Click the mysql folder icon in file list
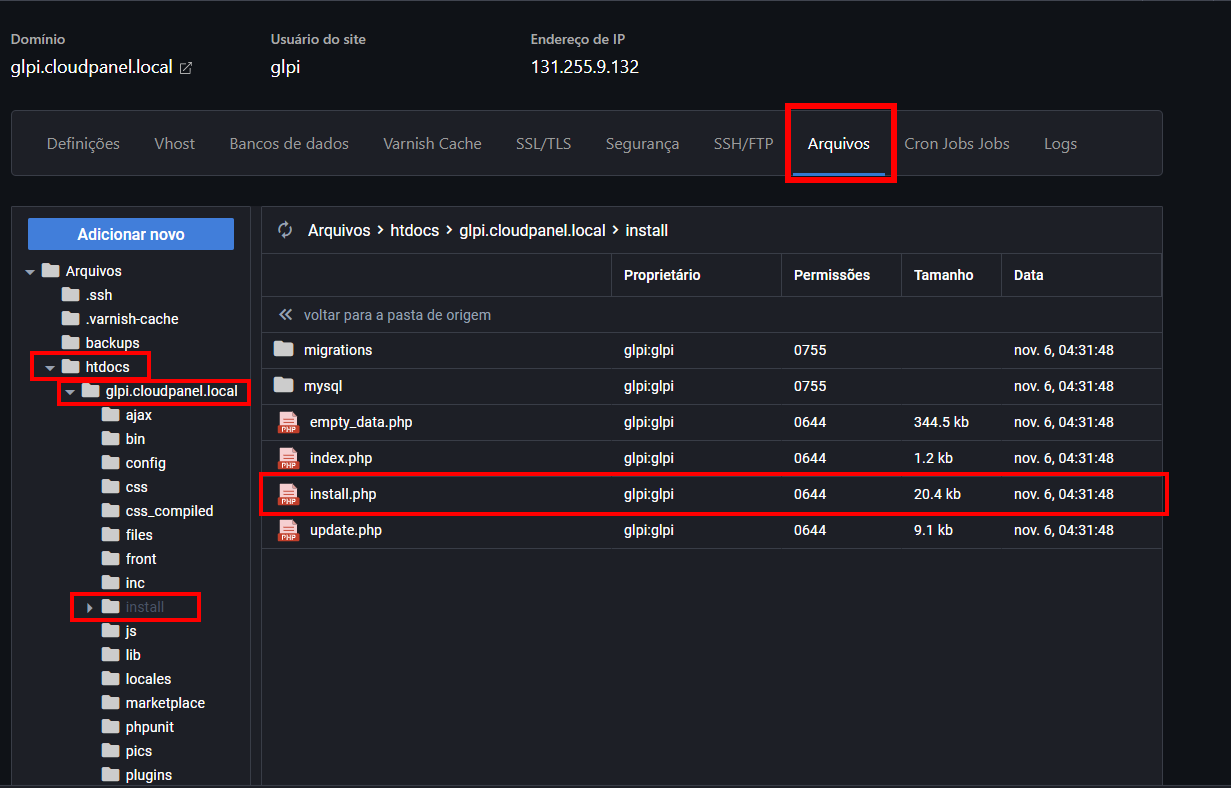Image resolution: width=1231 pixels, height=788 pixels. [x=284, y=386]
